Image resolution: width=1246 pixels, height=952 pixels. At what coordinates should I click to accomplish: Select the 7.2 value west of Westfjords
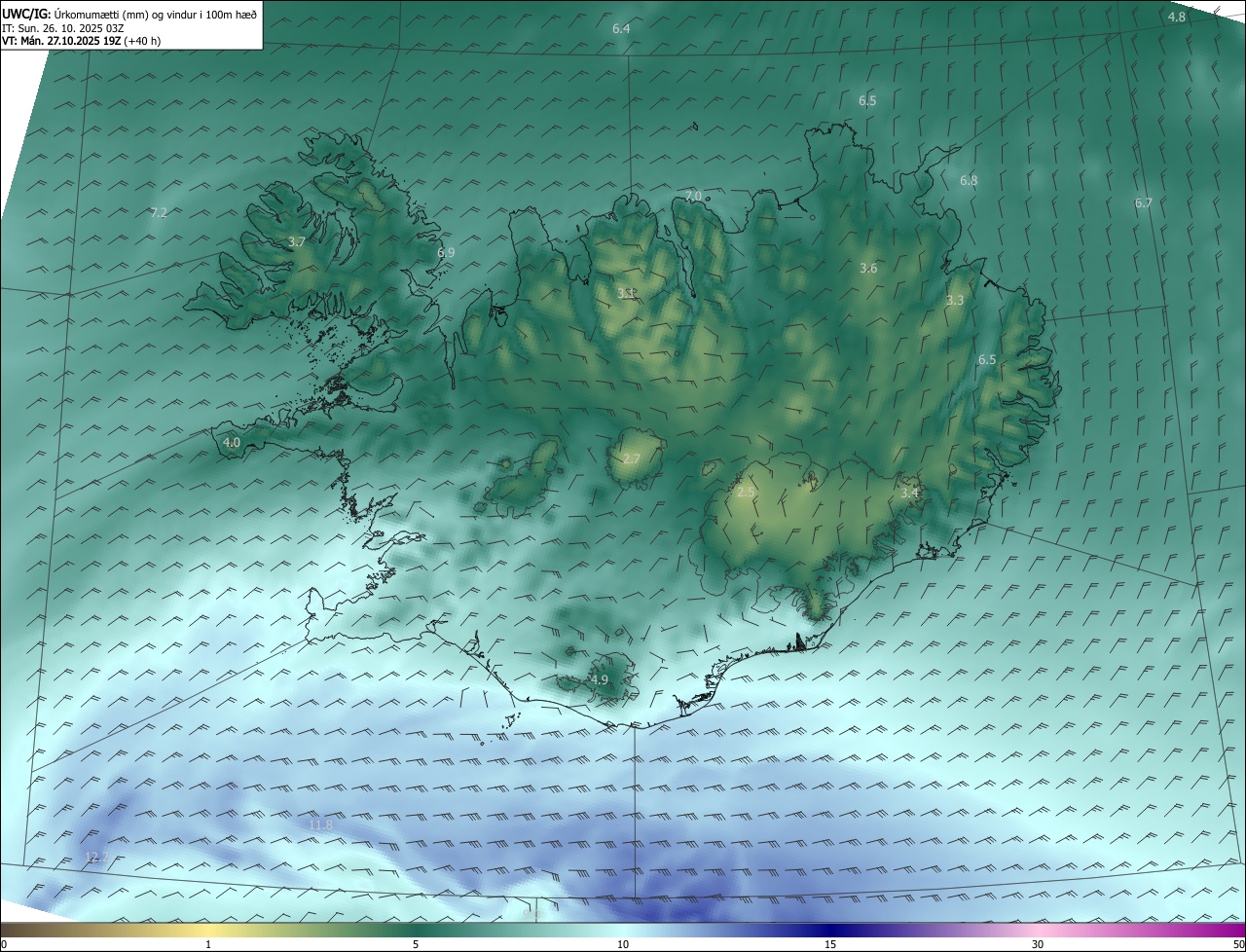160,212
